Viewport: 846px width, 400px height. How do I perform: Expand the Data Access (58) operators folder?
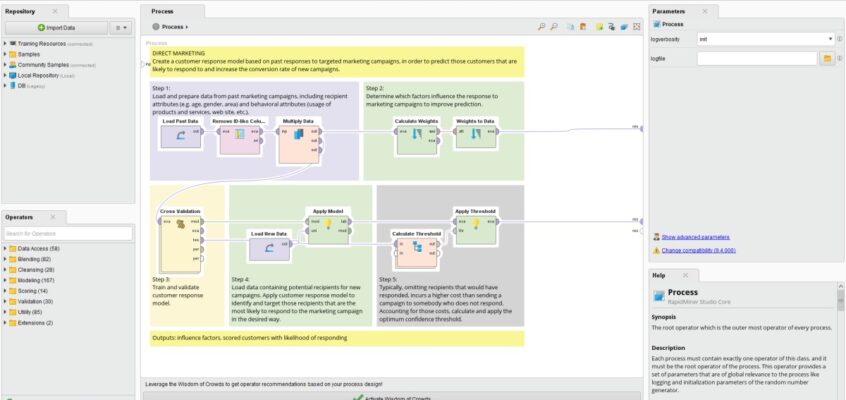5,248
